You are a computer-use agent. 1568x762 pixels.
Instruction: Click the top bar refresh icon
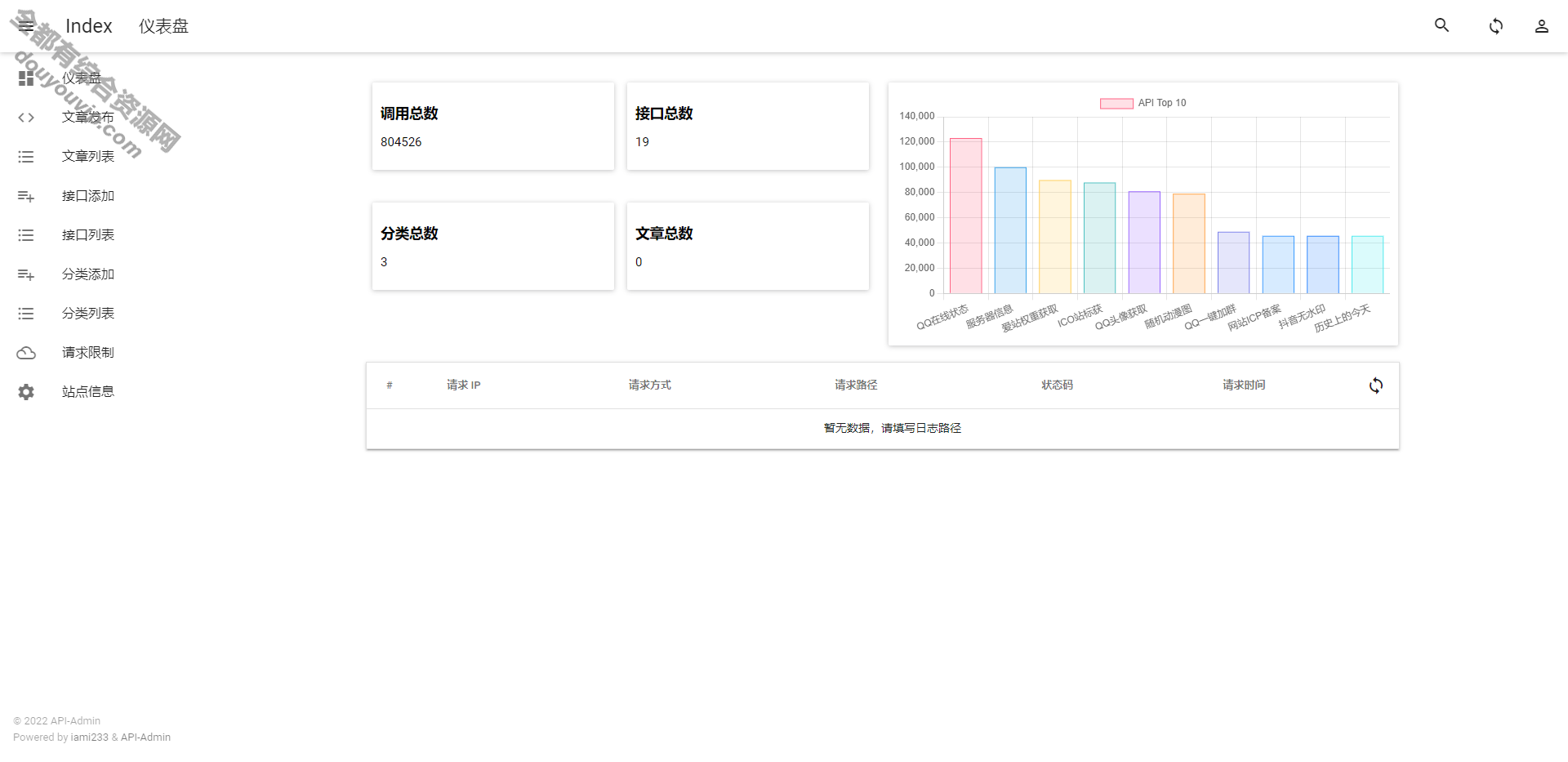pyautogui.click(x=1496, y=26)
